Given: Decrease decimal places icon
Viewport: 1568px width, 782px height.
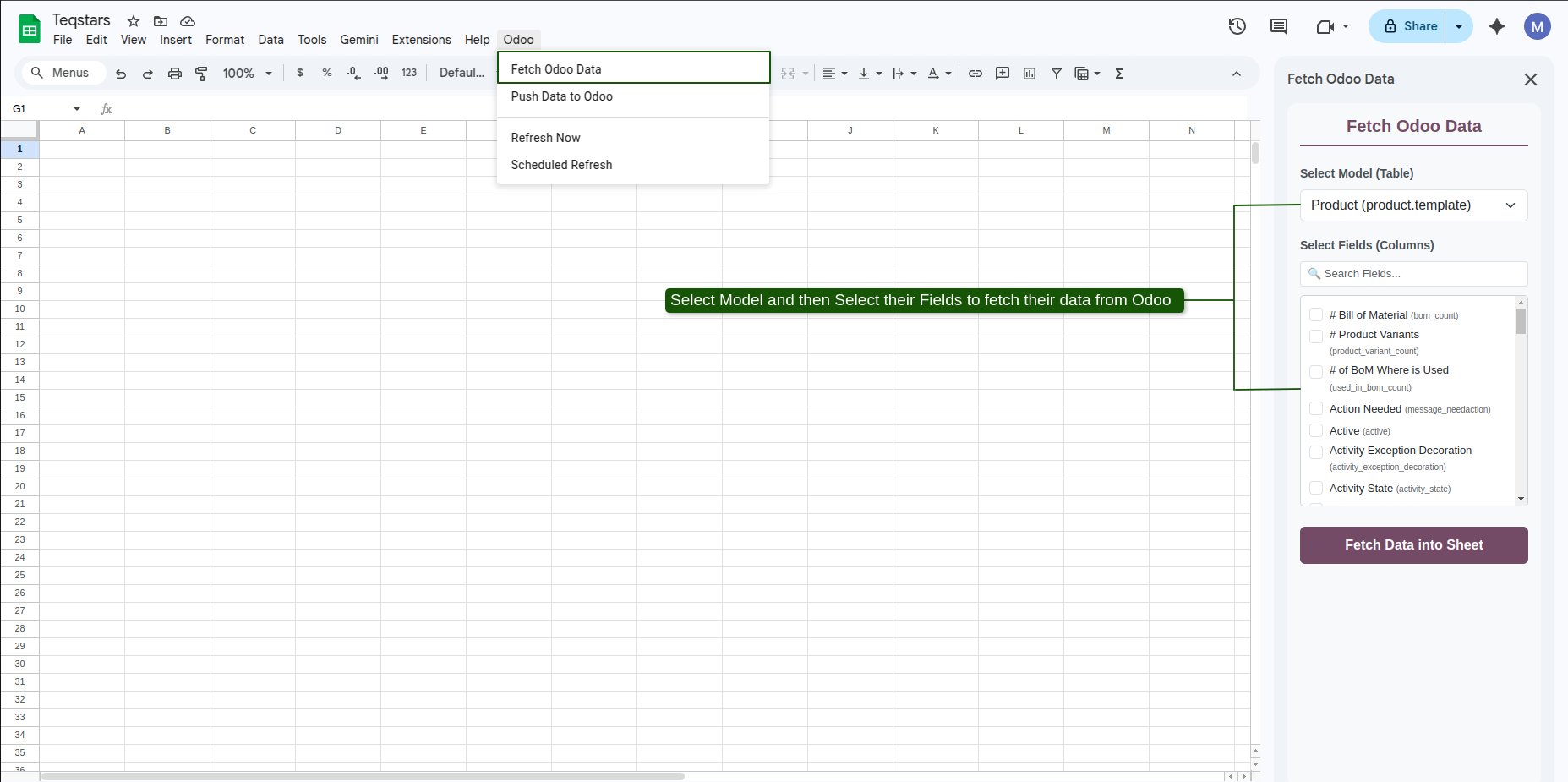Looking at the screenshot, I should [x=354, y=73].
